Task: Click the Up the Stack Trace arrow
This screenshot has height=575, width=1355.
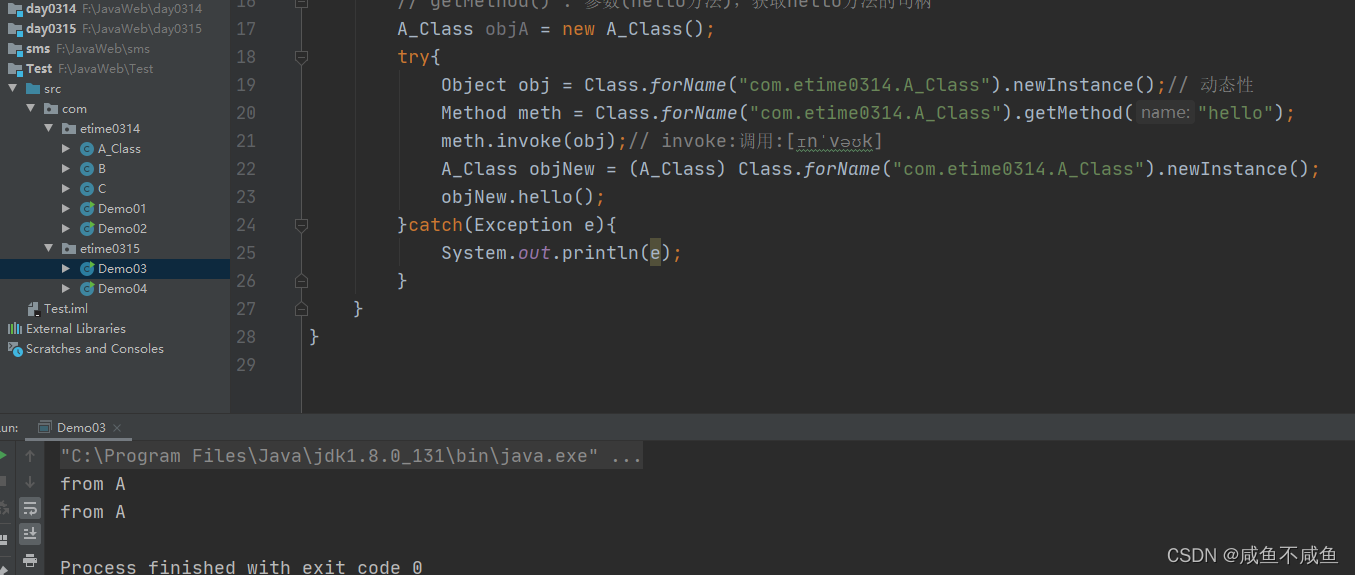Action: click(30, 456)
